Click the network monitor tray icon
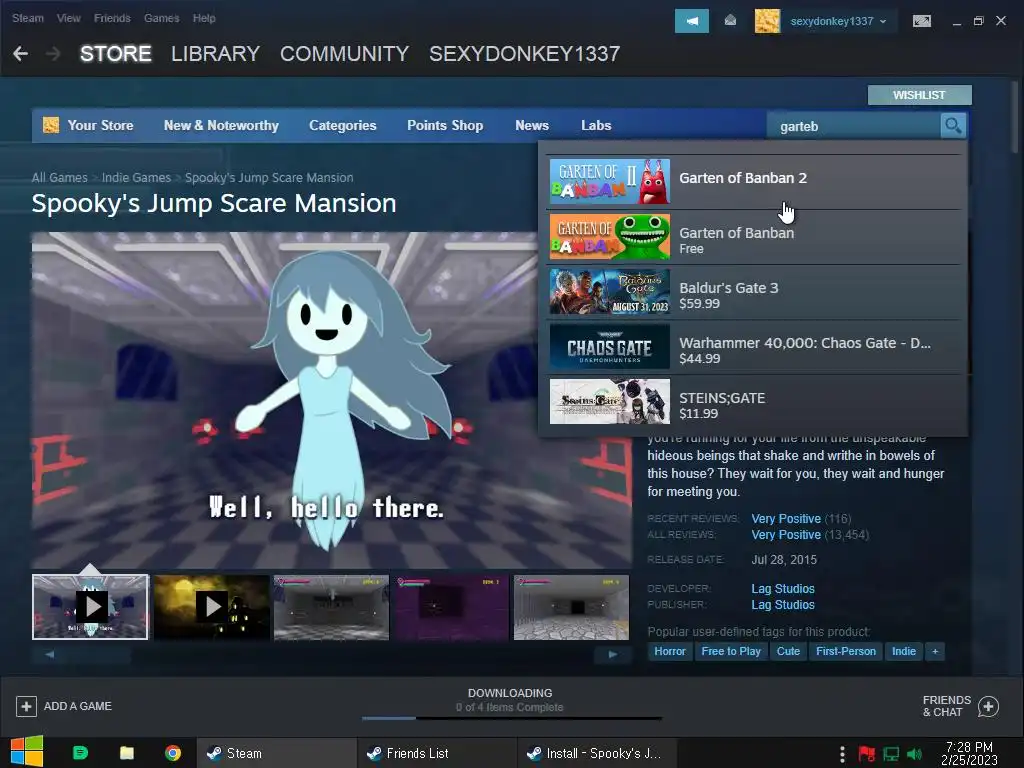Image resolution: width=1024 pixels, height=768 pixels. (x=891, y=754)
